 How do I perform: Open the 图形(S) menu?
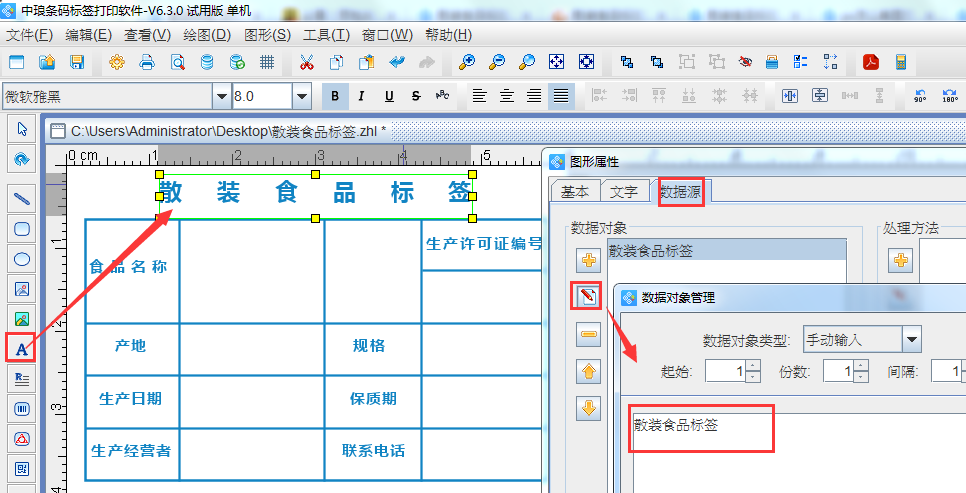click(x=267, y=35)
